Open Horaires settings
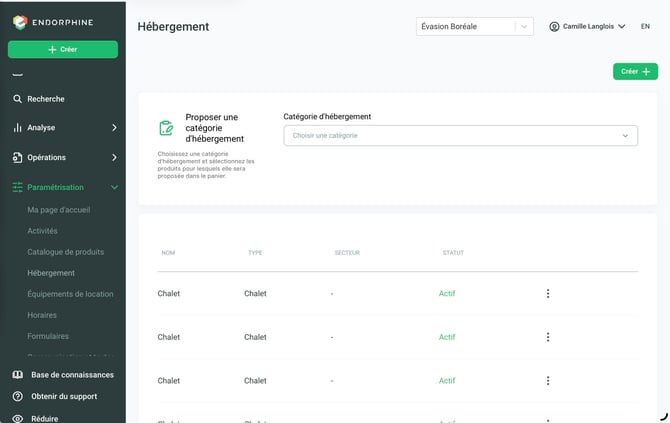 (42, 315)
